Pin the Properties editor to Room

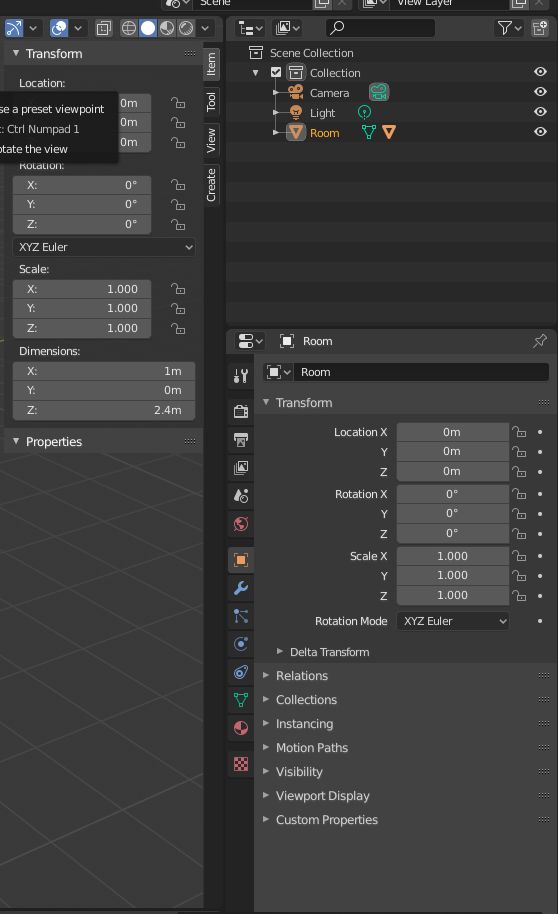coord(540,341)
